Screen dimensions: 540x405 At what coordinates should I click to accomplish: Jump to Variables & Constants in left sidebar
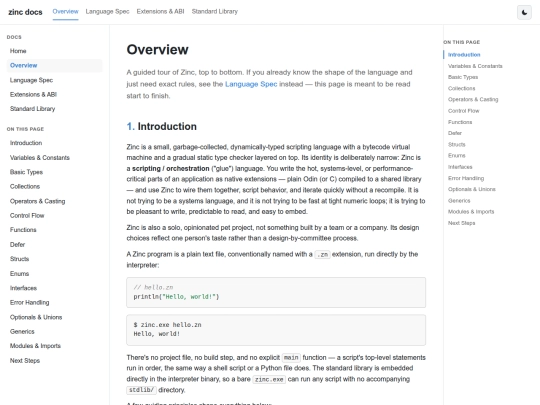pos(54,158)
